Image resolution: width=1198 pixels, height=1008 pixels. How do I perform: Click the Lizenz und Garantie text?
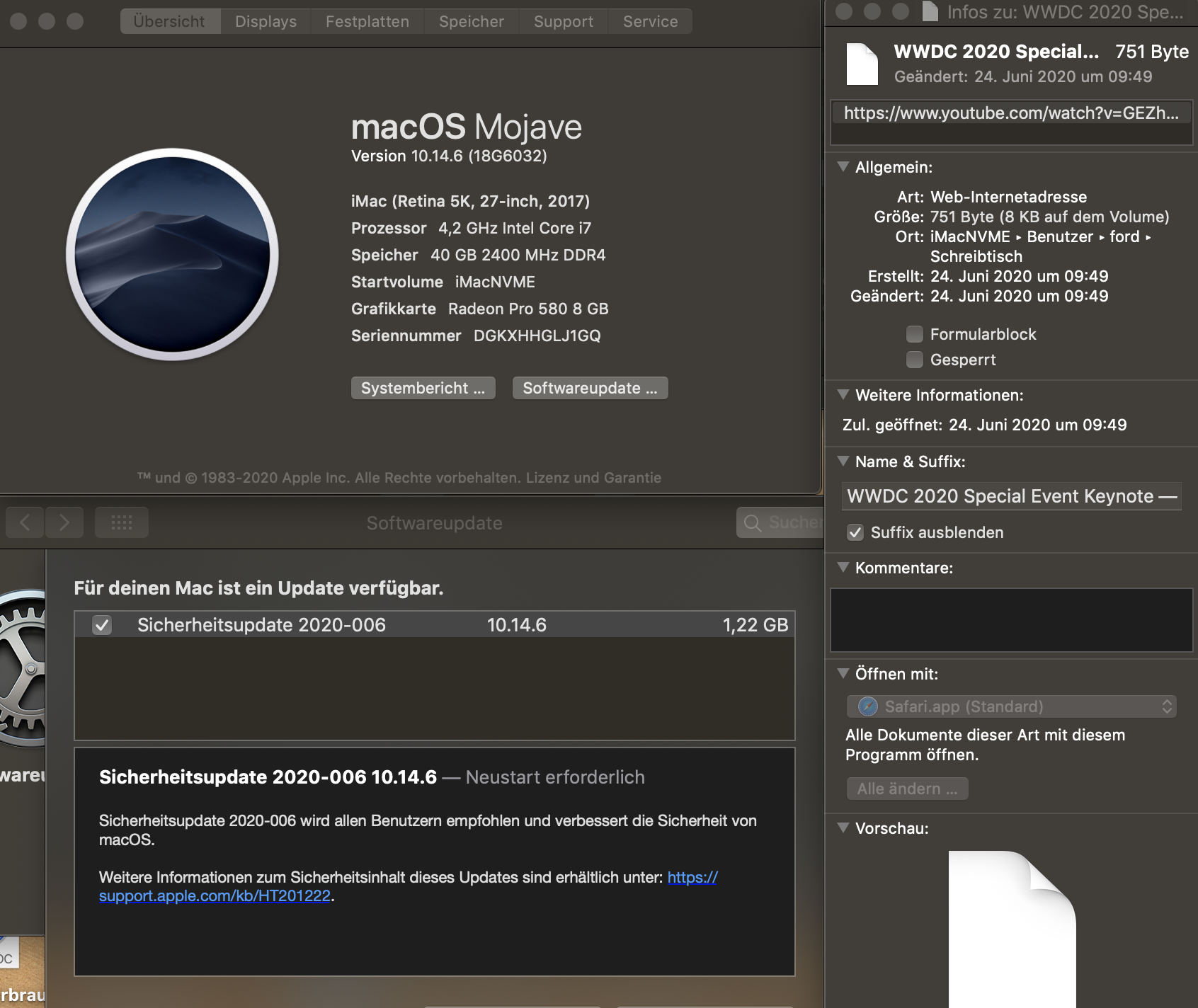[594, 478]
